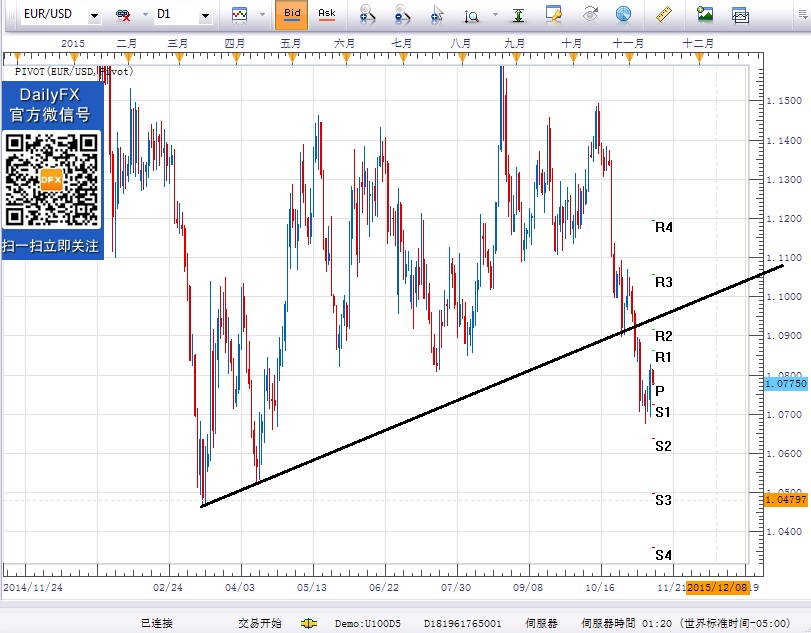Click the orange 2015/12/08 date tag

click(717, 587)
